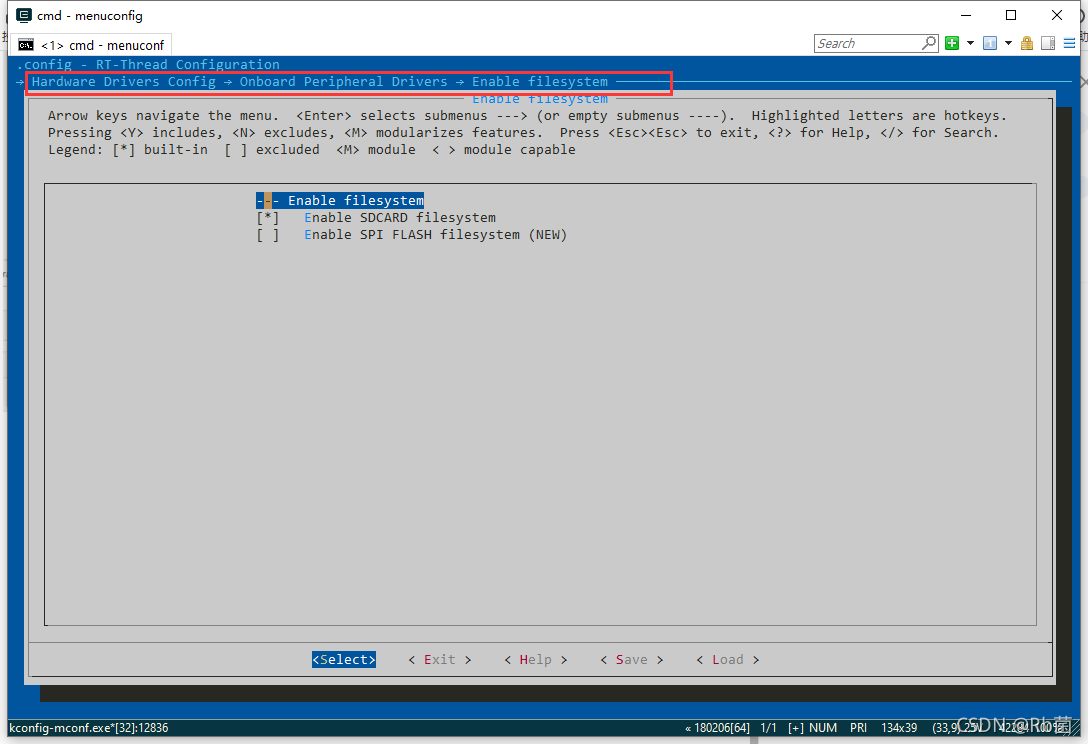The height and width of the screenshot is (744, 1088).
Task: Open the dropdown beside the green plus button
Action: (x=970, y=42)
